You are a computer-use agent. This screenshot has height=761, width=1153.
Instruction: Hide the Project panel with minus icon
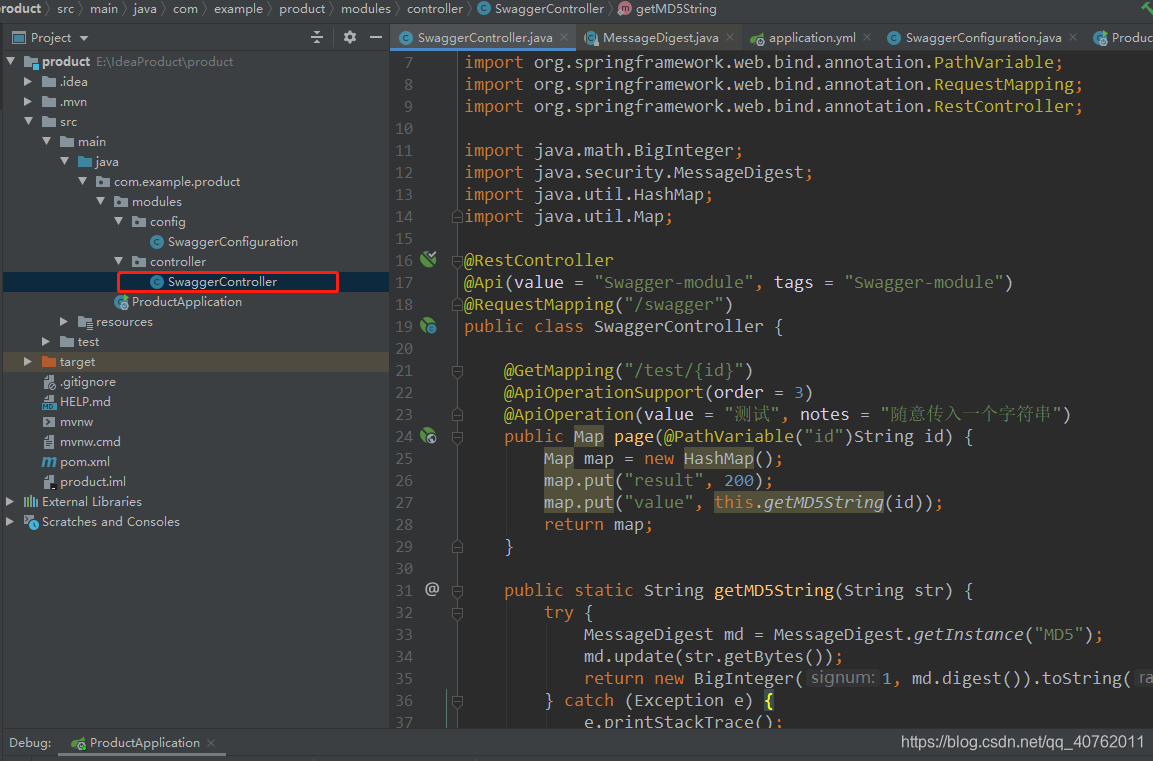tap(376, 37)
